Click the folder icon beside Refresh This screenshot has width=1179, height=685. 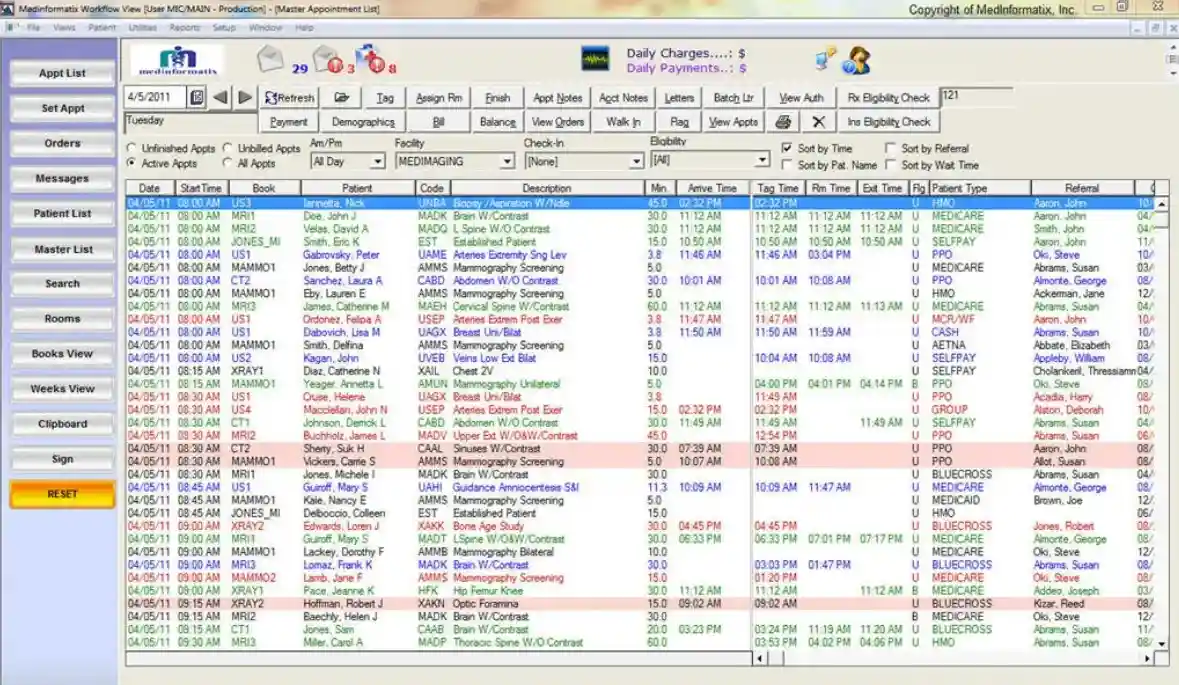341,98
